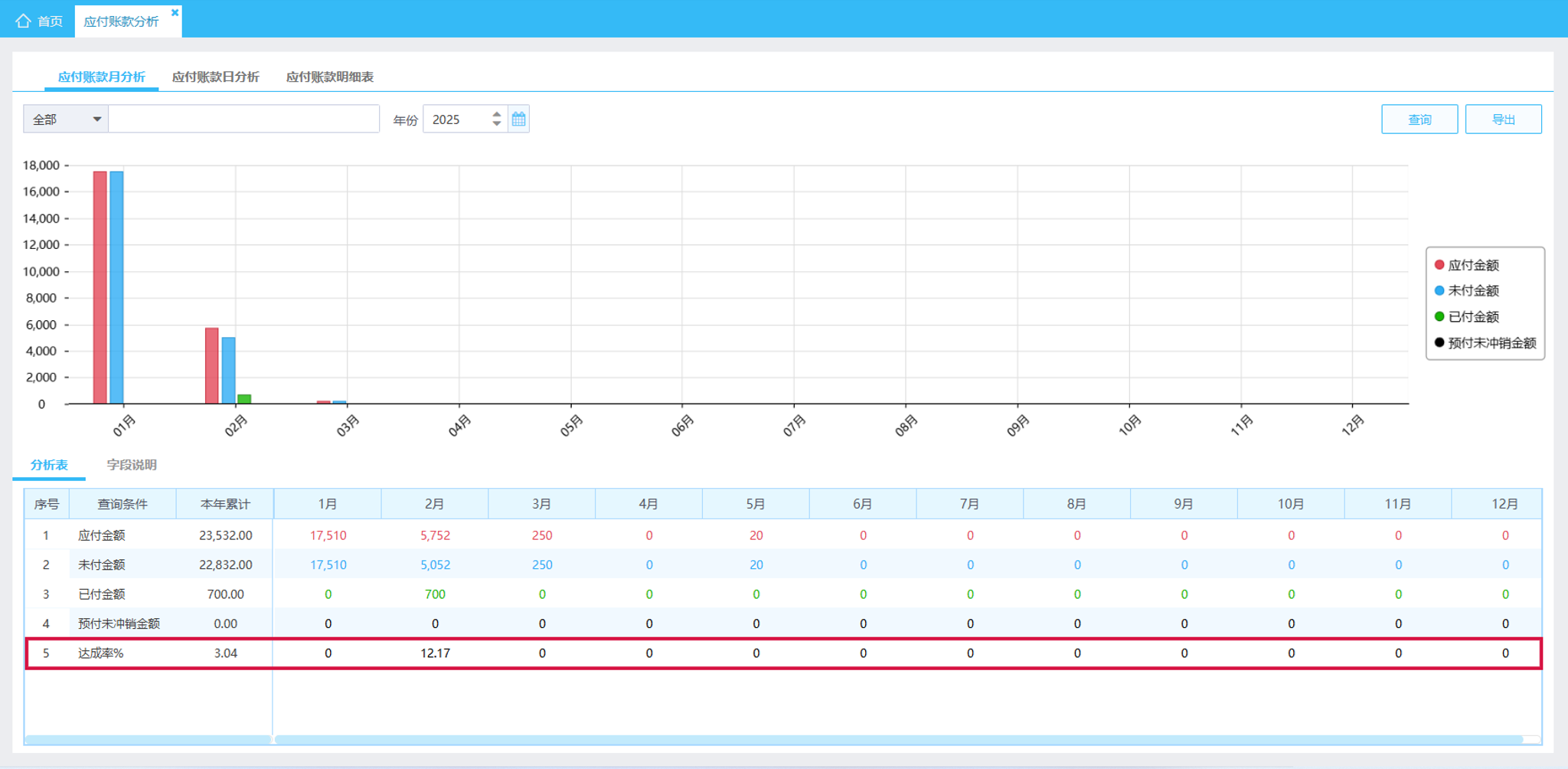This screenshot has height=769, width=1568.
Task: Click the 达成率% row label
Action: pyautogui.click(x=100, y=653)
